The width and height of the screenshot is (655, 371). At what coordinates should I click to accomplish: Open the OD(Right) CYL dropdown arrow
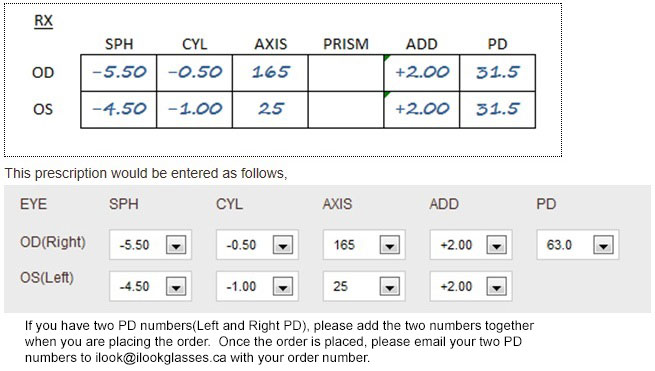[x=283, y=245]
